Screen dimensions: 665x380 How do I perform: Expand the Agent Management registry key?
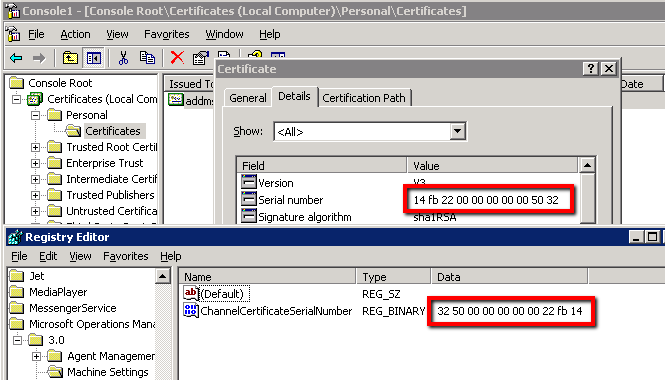click(36, 356)
